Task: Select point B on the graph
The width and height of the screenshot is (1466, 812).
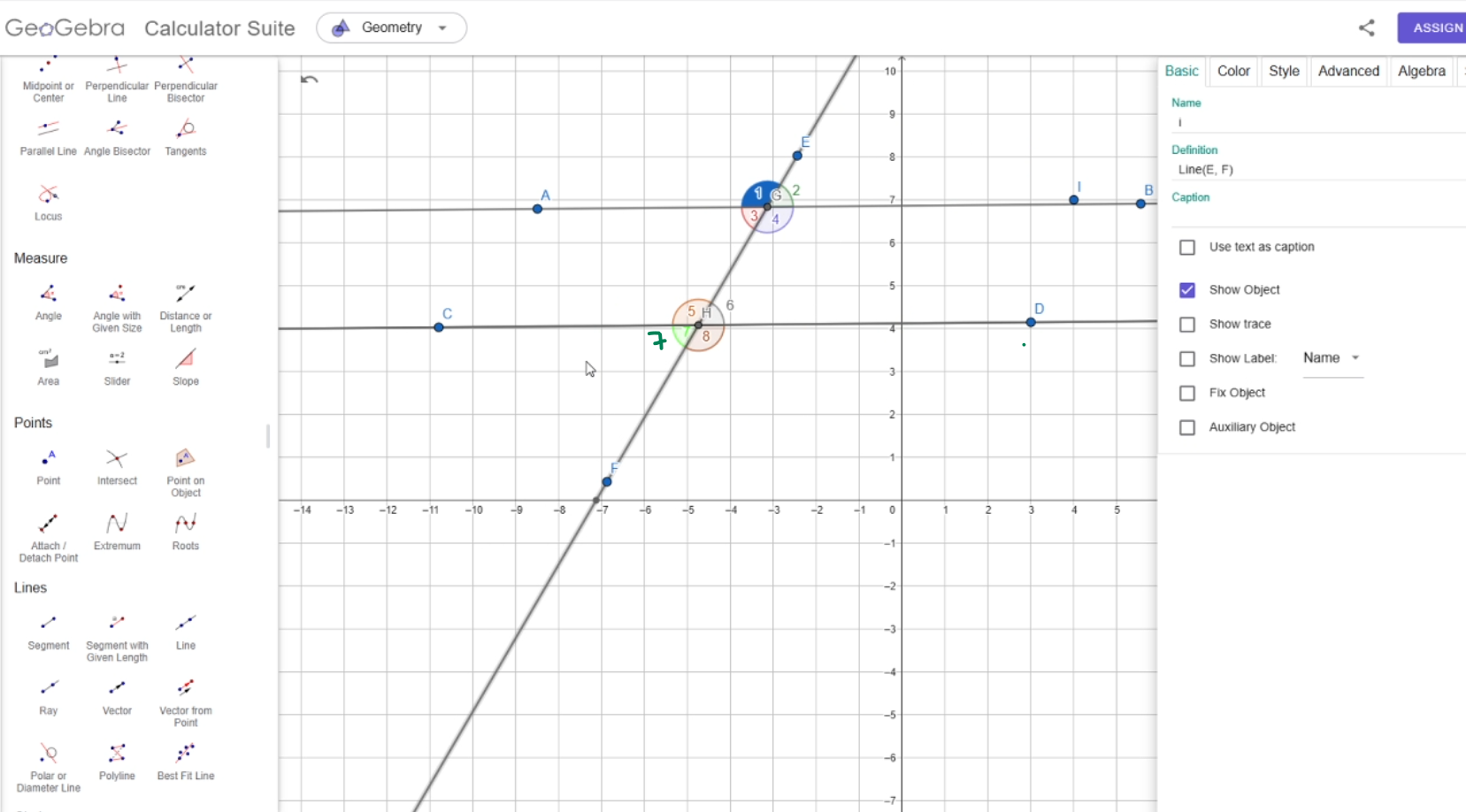Action: [x=1141, y=203]
